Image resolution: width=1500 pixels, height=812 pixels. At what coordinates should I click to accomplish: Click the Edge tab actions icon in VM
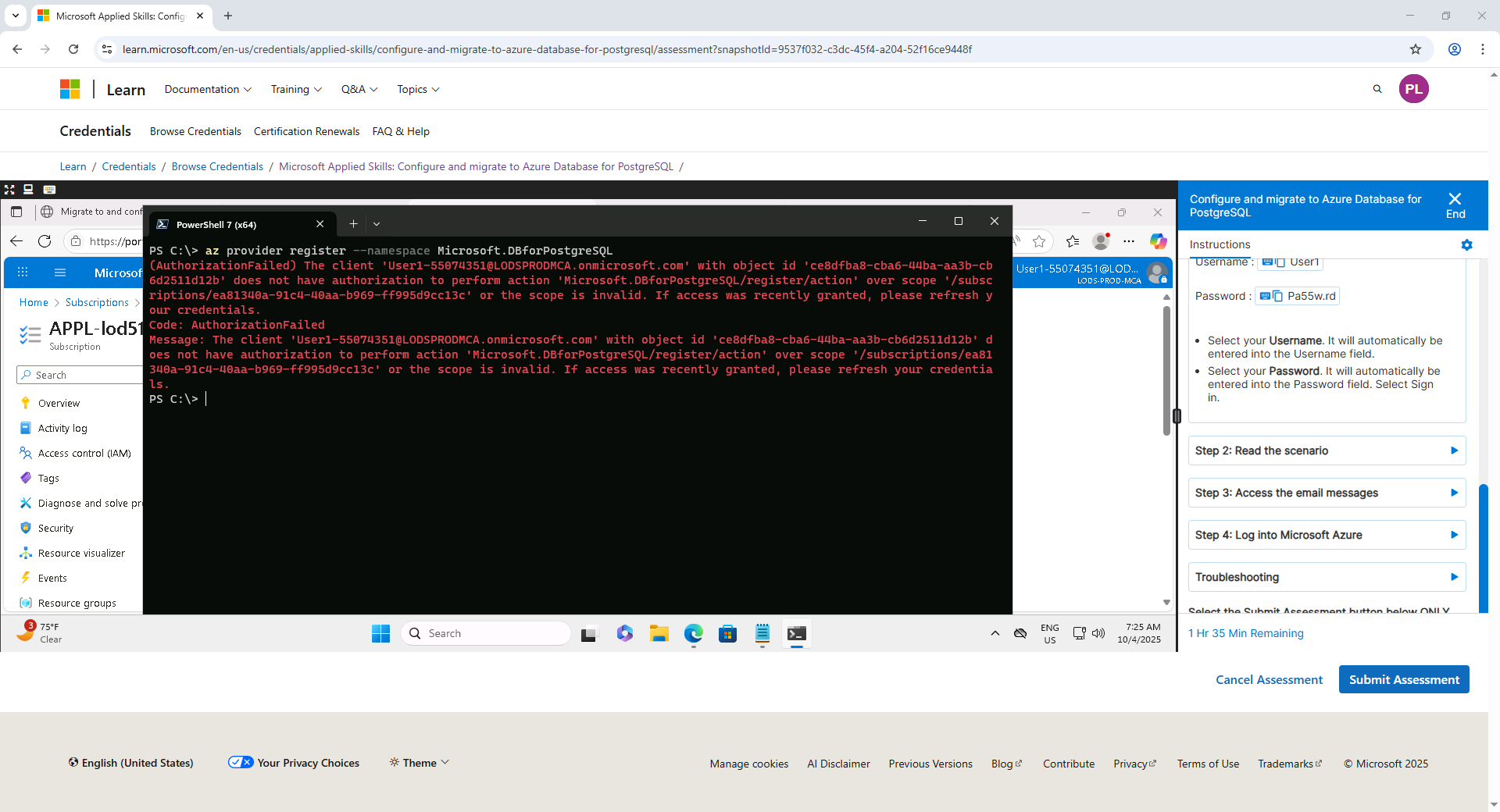(16, 212)
